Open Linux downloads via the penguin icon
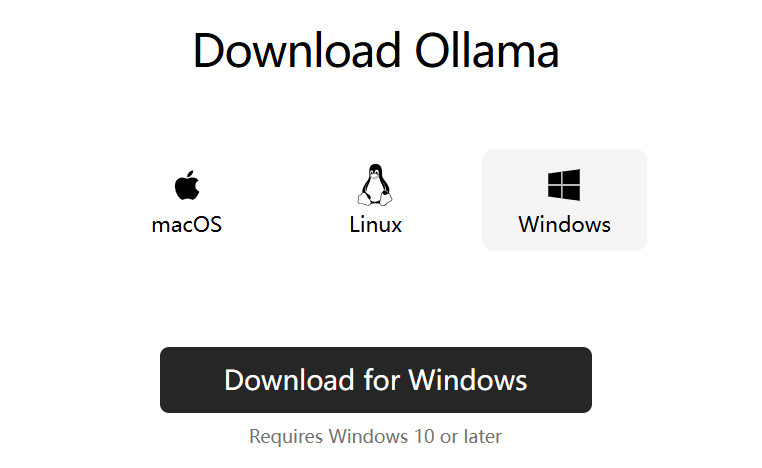This screenshot has width=762, height=468. pos(375,185)
